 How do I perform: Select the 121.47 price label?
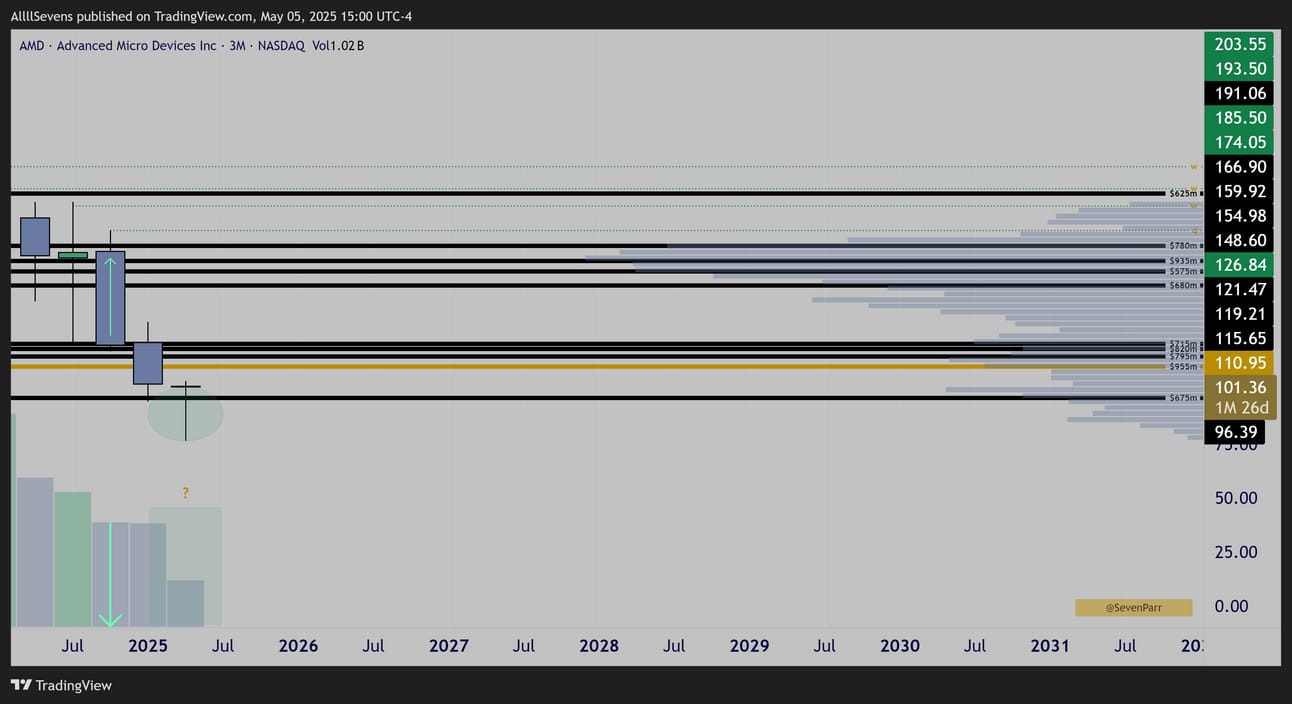(1240, 290)
